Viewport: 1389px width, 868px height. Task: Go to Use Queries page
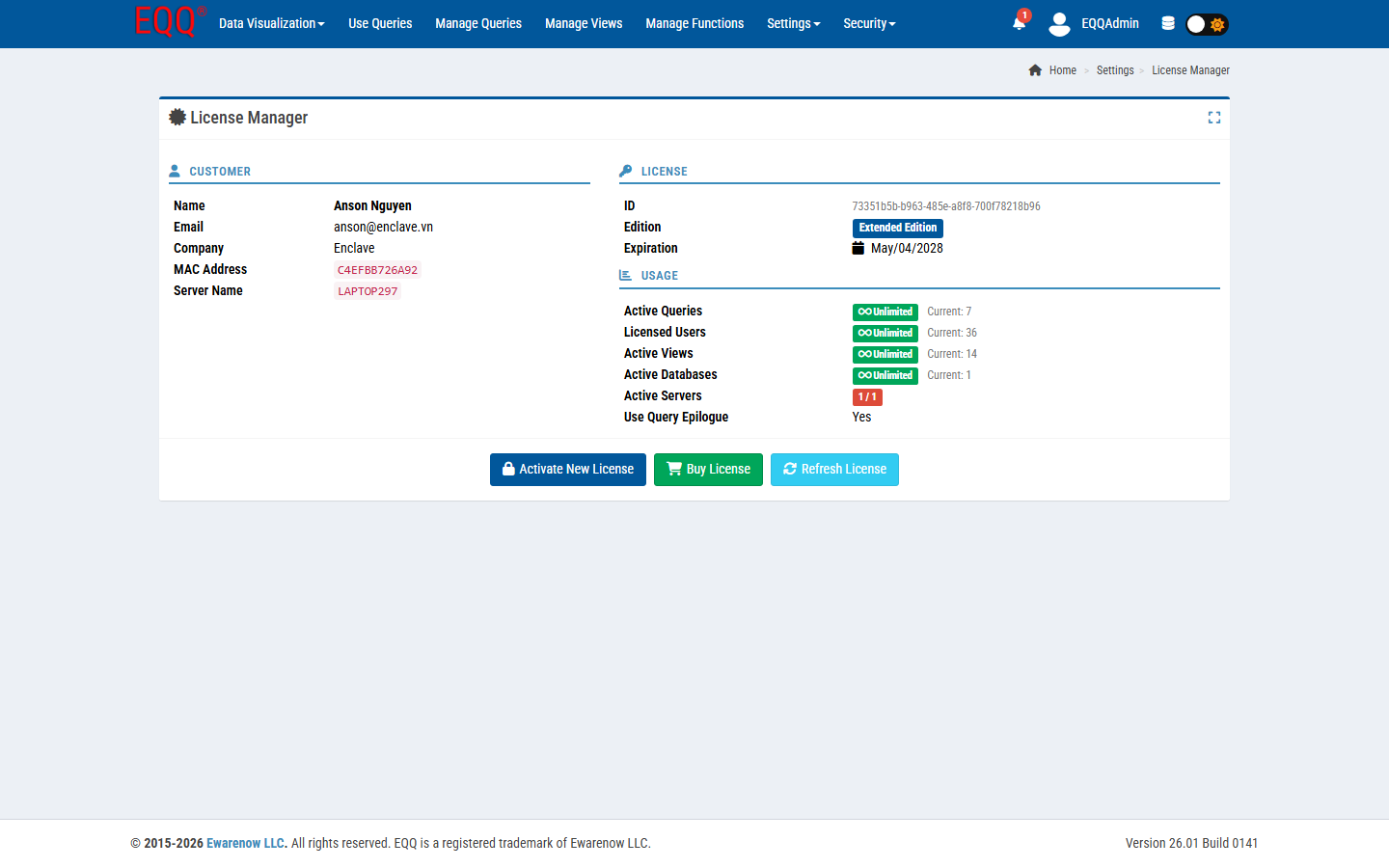pyautogui.click(x=380, y=23)
